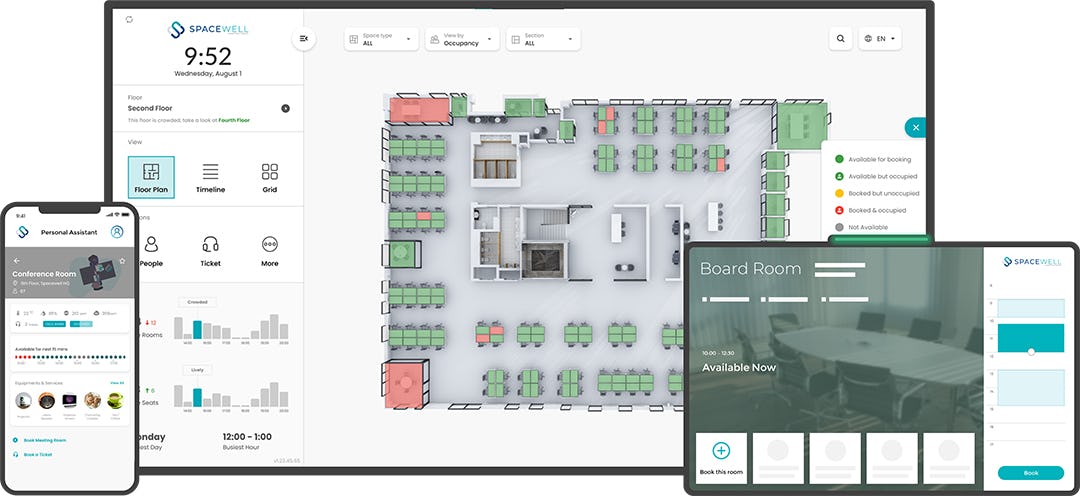Click the slider handle on the booking timeline

pyautogui.click(x=1031, y=351)
